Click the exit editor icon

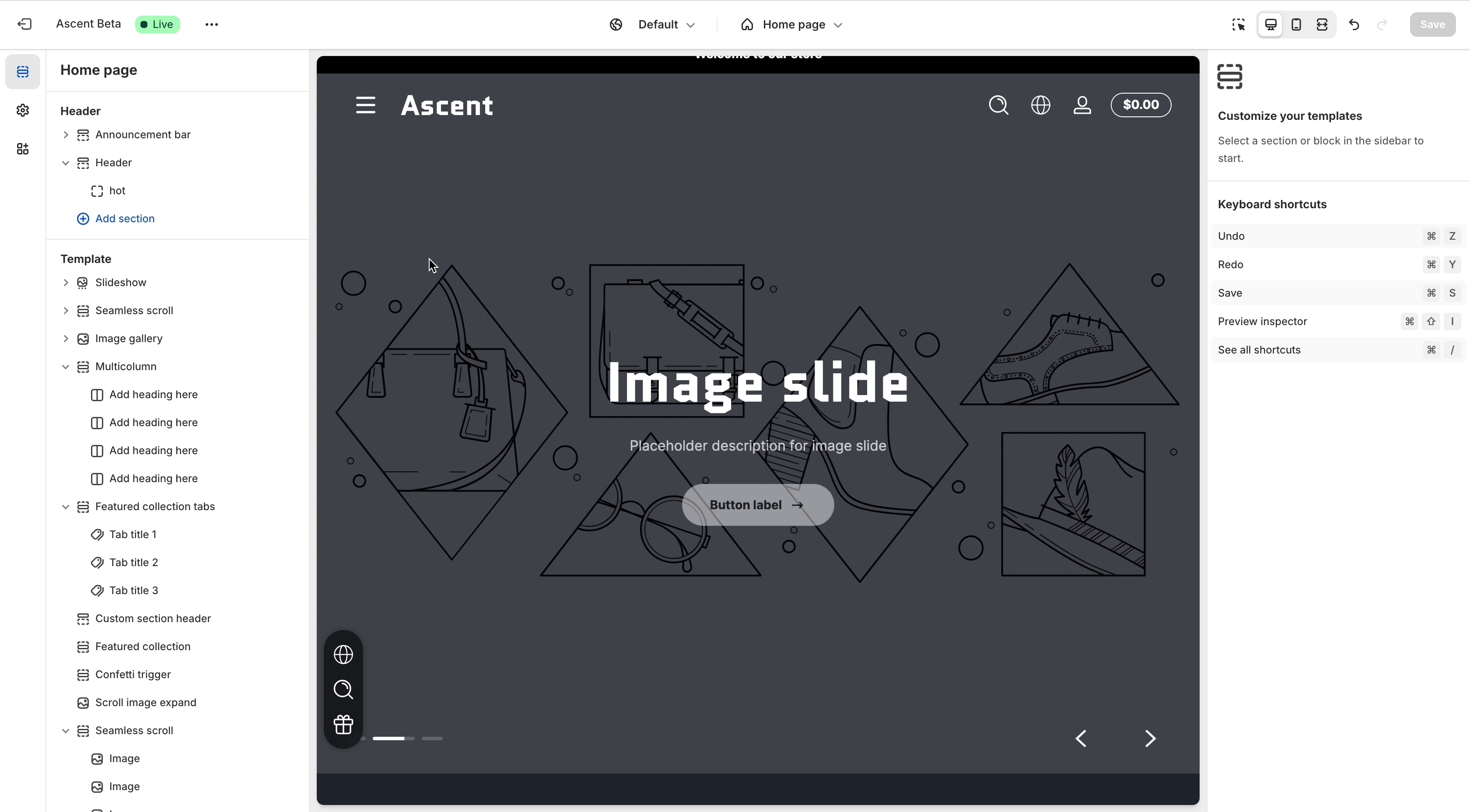24,24
